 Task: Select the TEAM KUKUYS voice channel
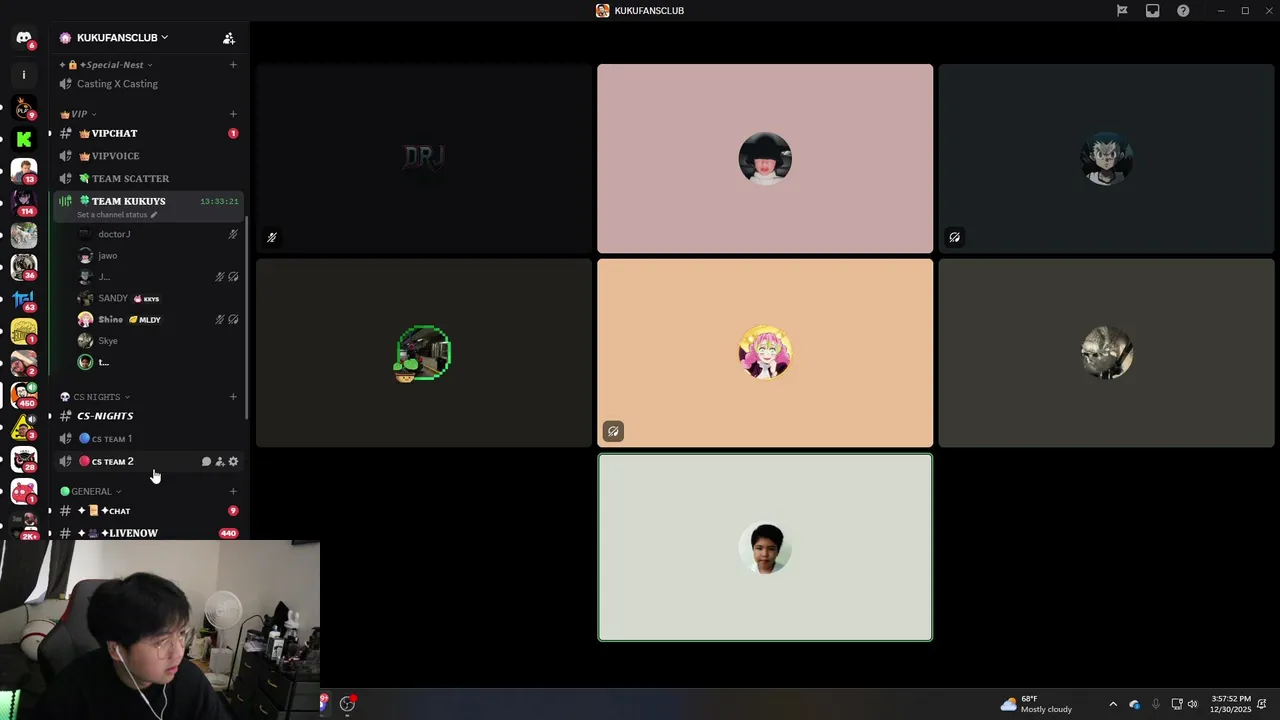point(148,201)
